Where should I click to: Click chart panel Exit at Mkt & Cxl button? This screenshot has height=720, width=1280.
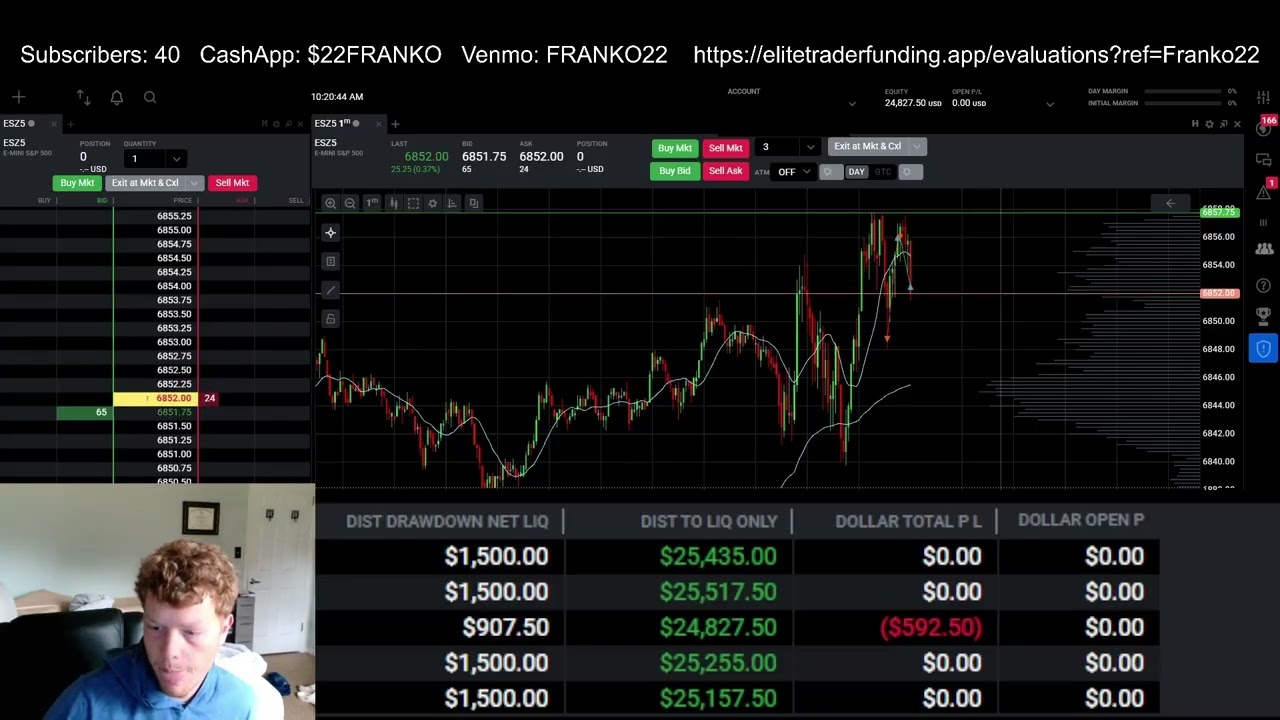point(867,147)
